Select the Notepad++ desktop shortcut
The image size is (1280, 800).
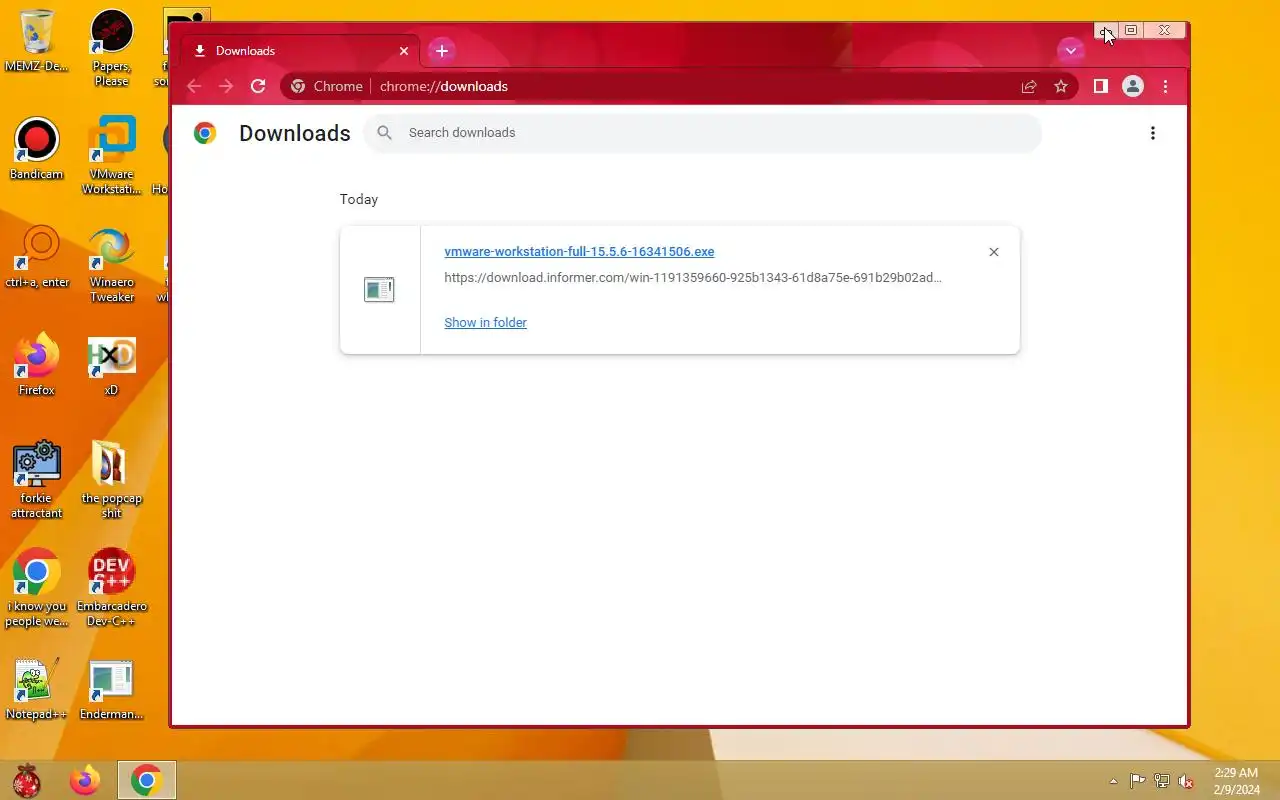tap(37, 690)
